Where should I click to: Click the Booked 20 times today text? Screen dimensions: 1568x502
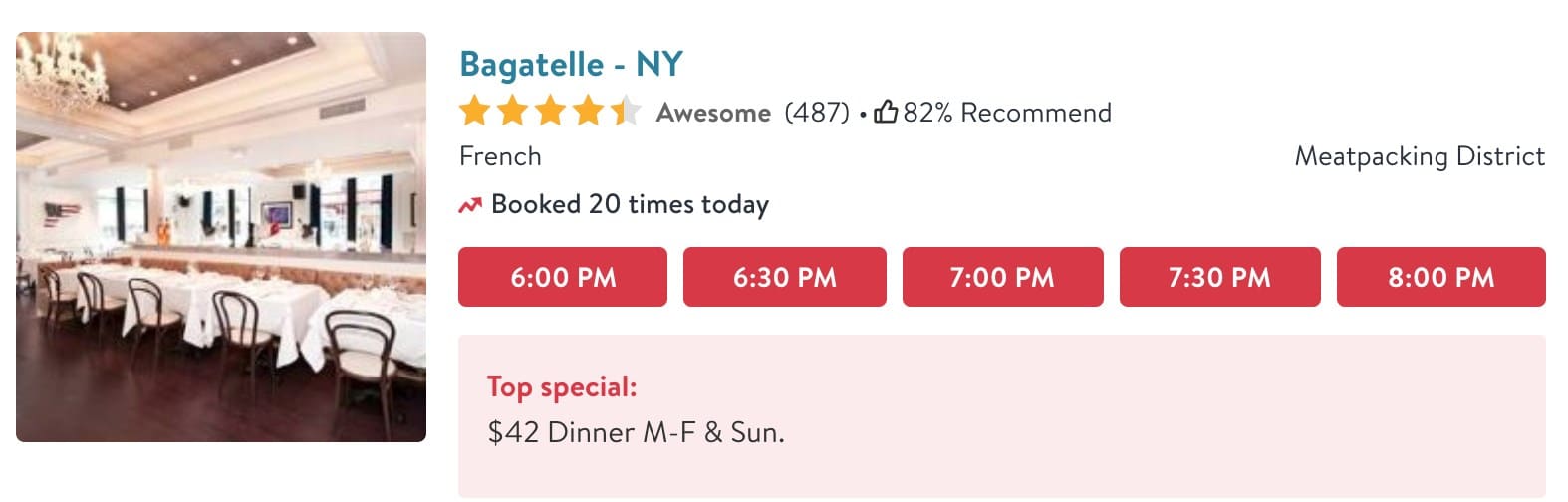pos(630,205)
